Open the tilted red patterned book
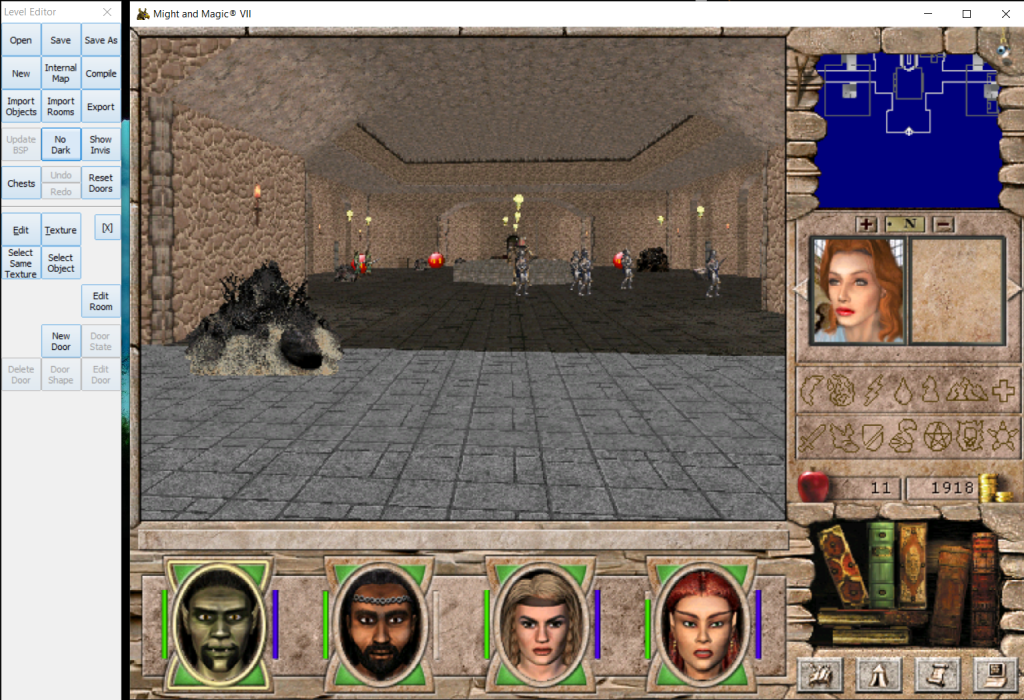This screenshot has height=700, width=1024. (844, 567)
